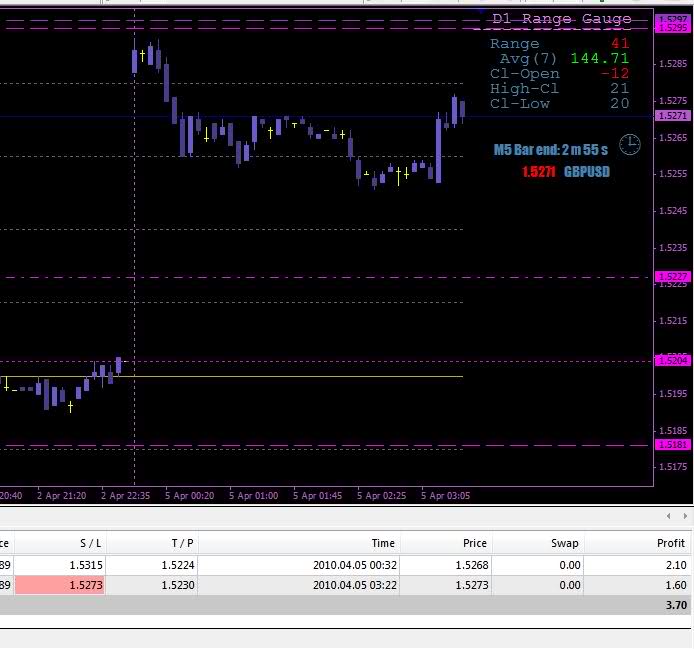Click the M5 Bar end countdown text

click(551, 150)
